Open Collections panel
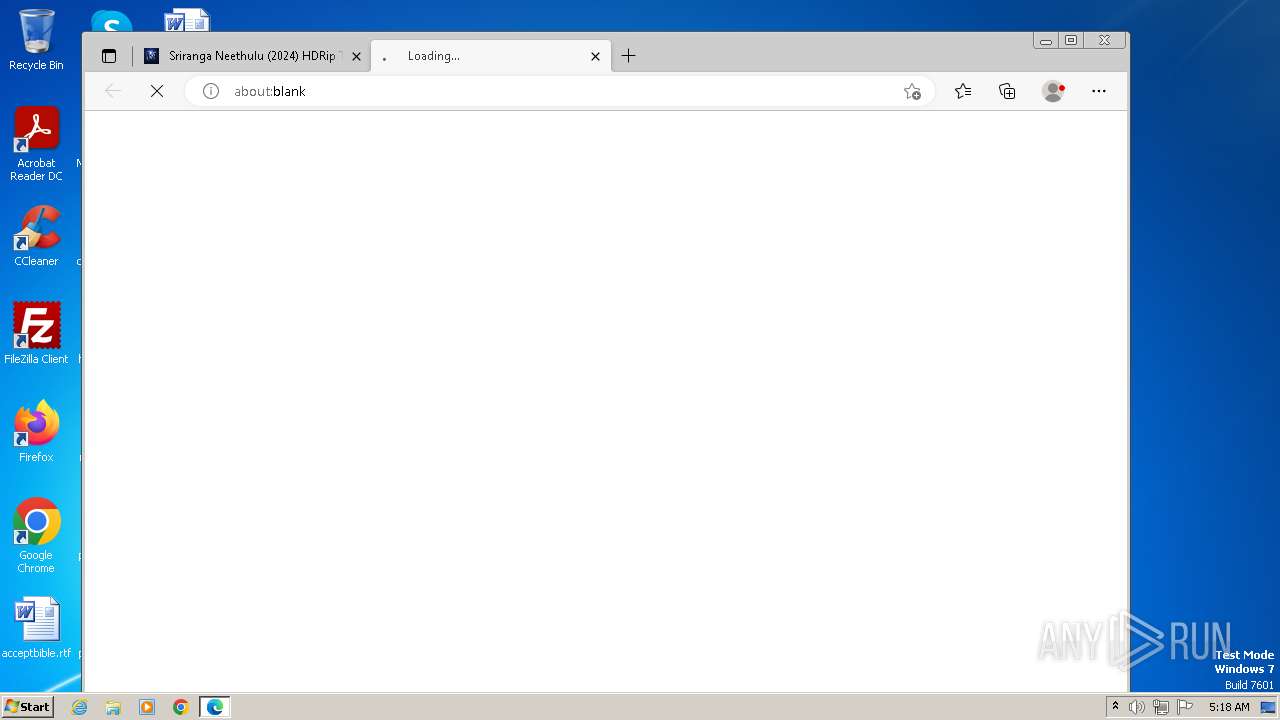This screenshot has height=720, width=1280. 1007,91
